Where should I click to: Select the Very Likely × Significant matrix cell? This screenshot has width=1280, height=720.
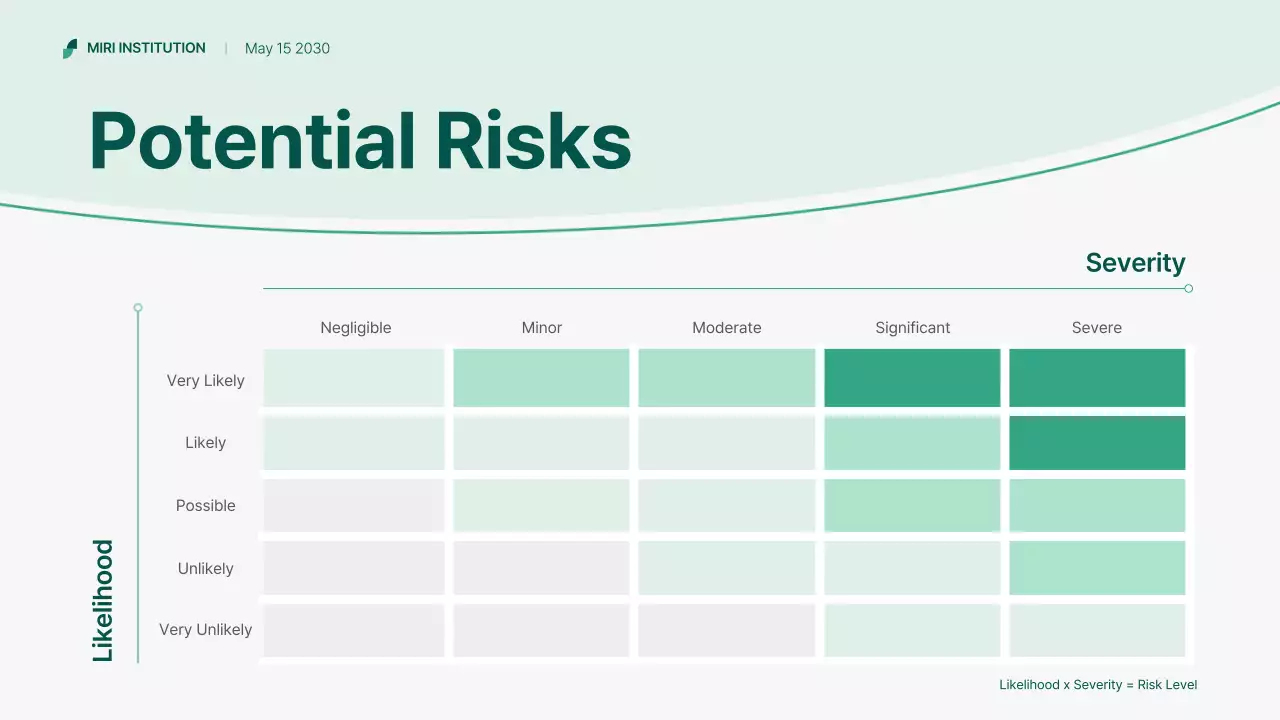[911, 378]
